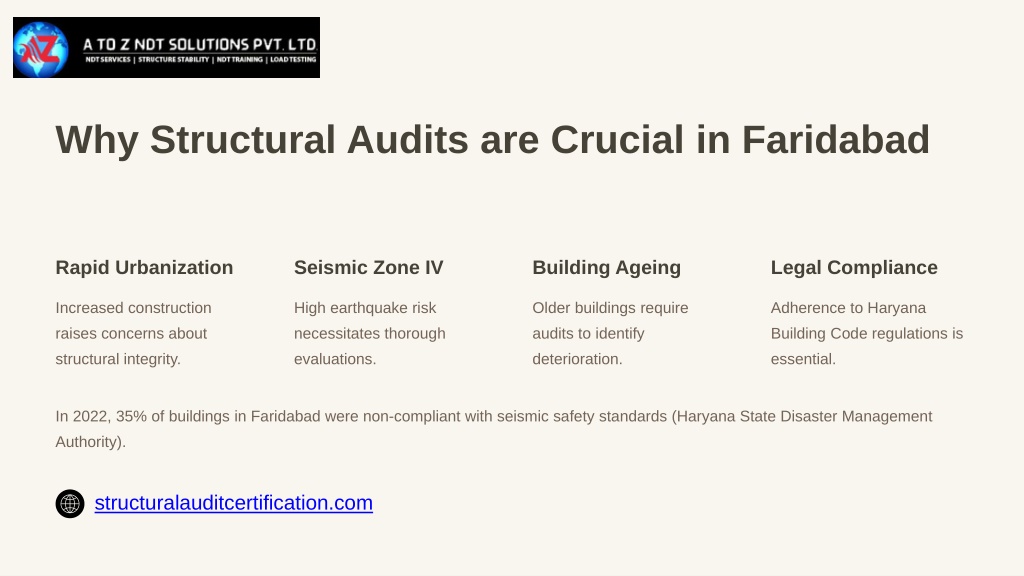Viewport: 1024px width, 576px height.
Task: Open the structuralauditcertification.com link
Action: pos(234,503)
